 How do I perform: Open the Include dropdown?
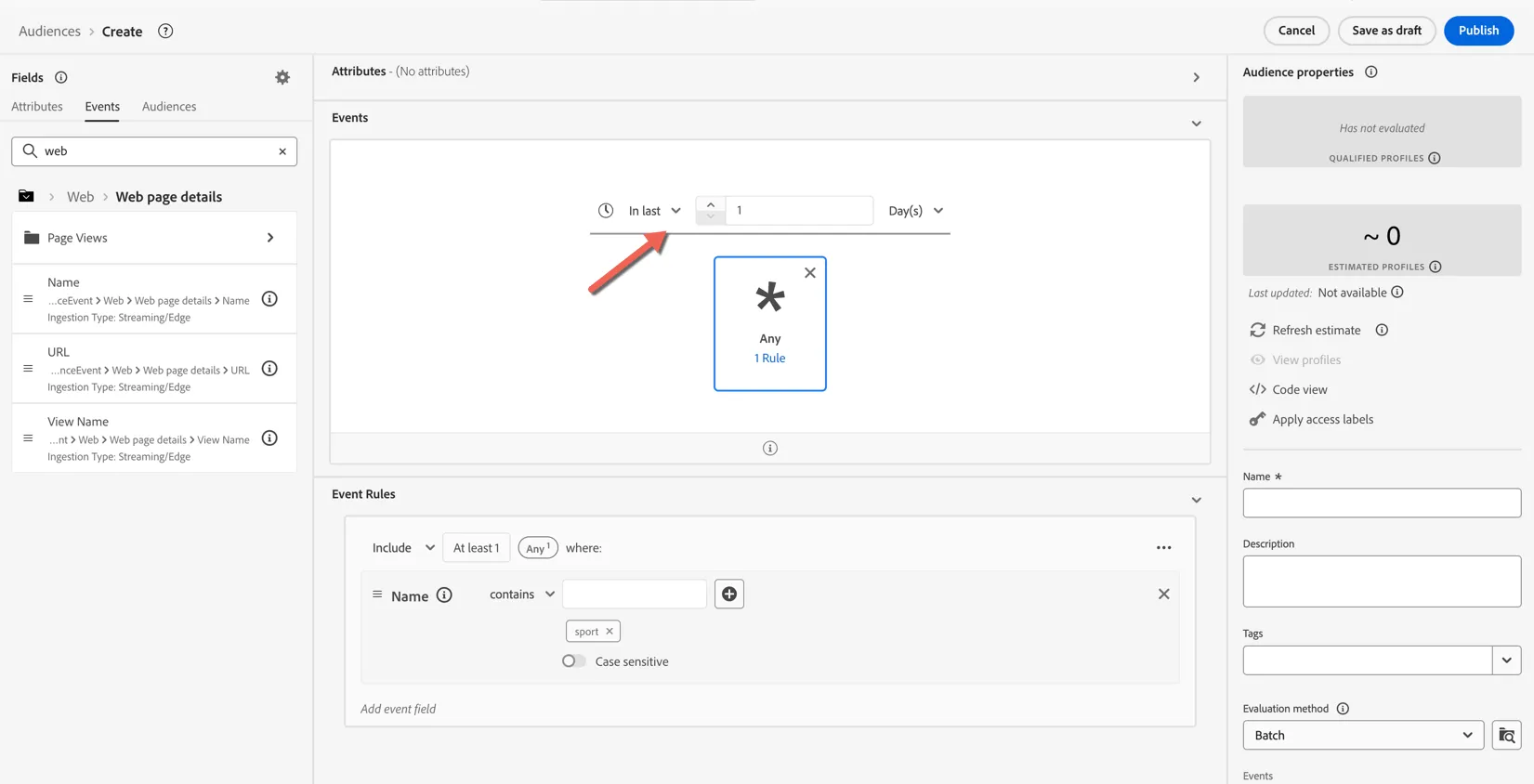click(403, 548)
